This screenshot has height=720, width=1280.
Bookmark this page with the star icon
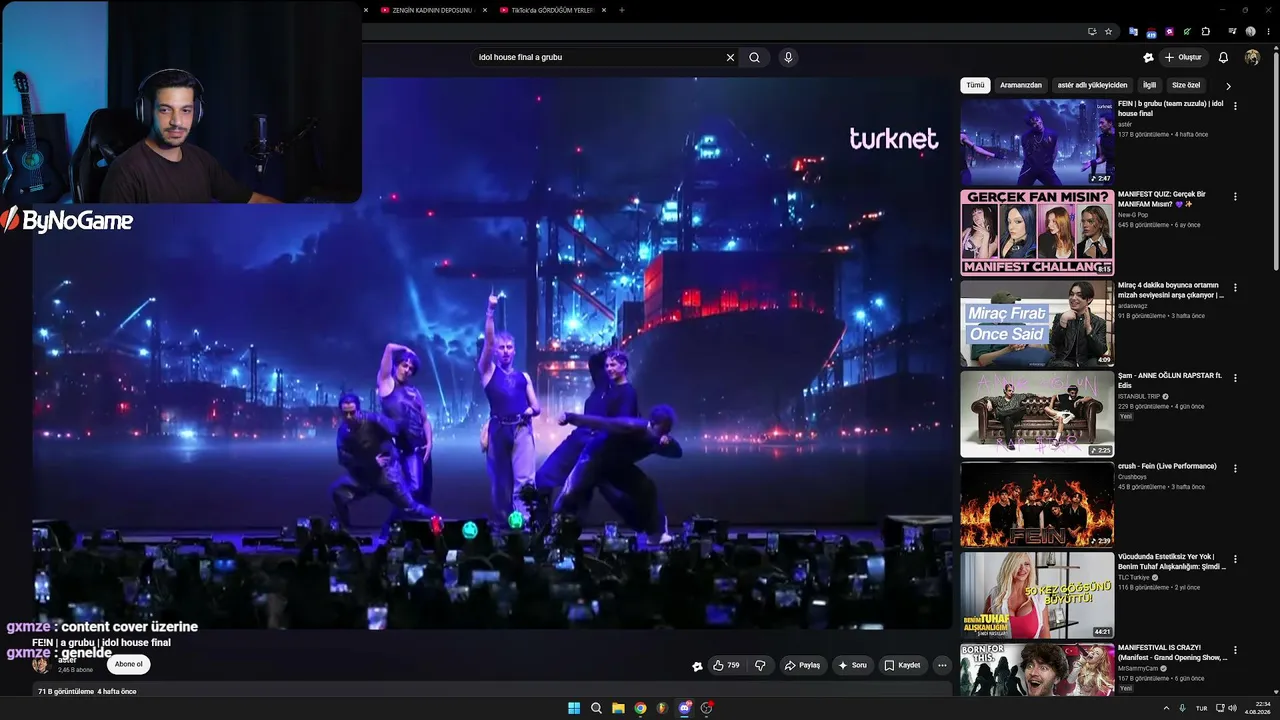[1108, 31]
